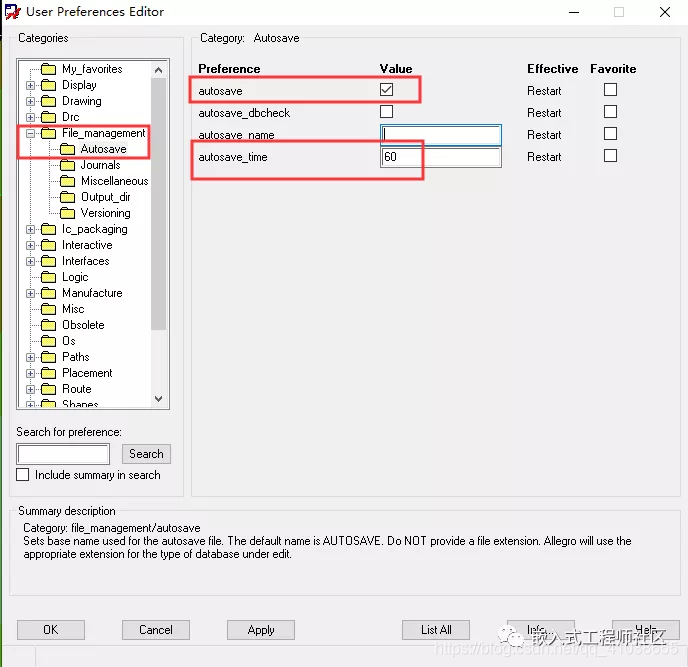Click the Manufacture folder icon
Viewport: 688px width, 667px height.
(48, 294)
